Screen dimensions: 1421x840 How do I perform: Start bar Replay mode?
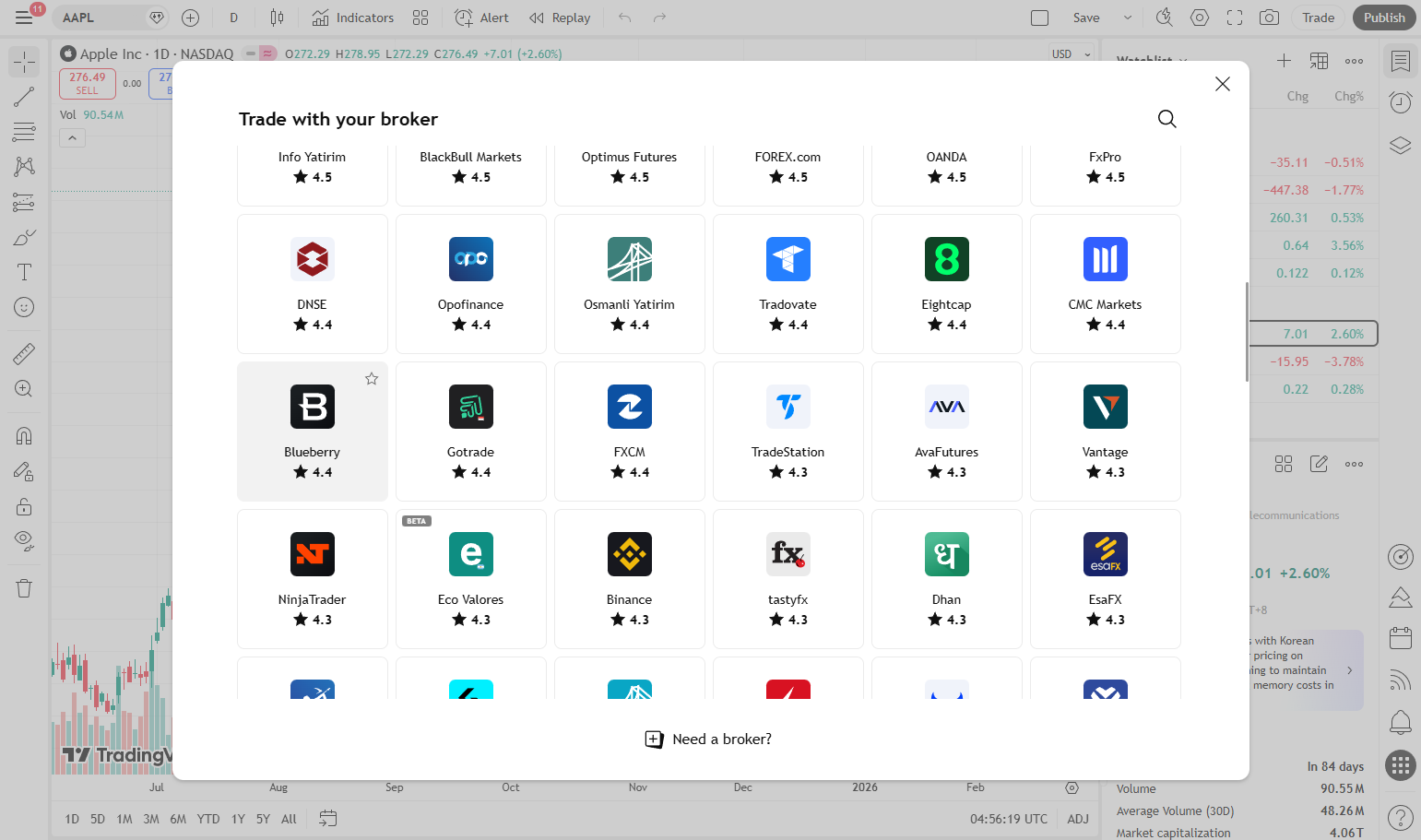(x=560, y=18)
